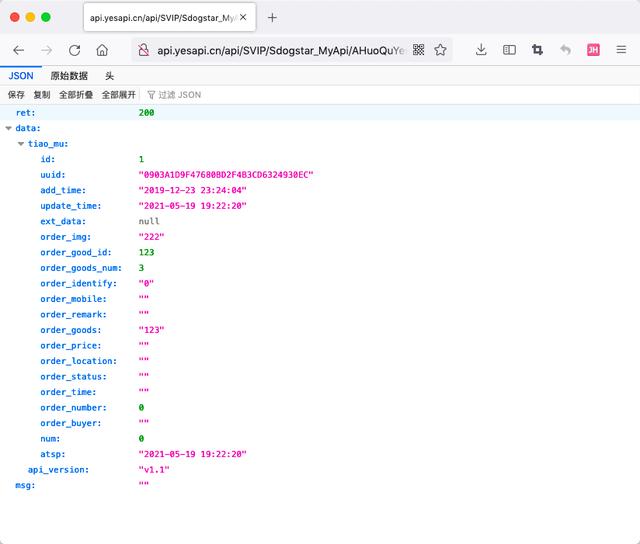Click the order_img value "222"
This screenshot has width=640, height=544.
click(151, 237)
